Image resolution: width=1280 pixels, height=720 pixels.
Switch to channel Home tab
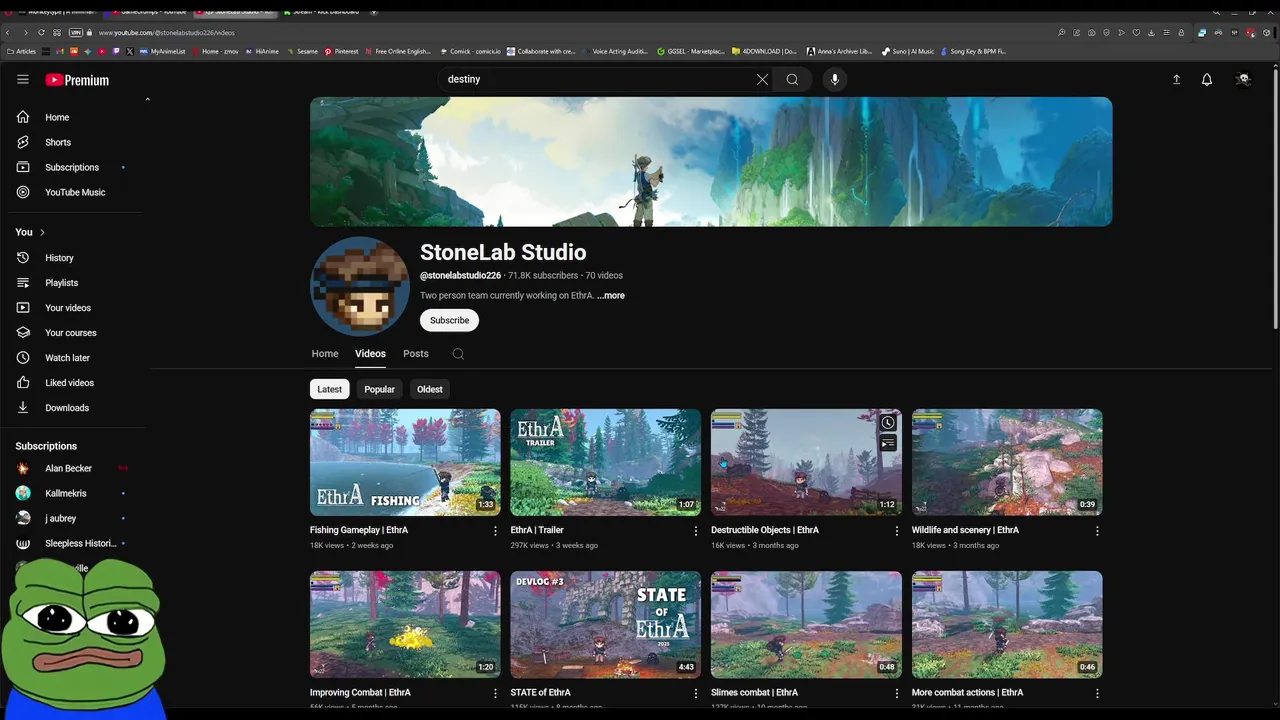pos(325,354)
